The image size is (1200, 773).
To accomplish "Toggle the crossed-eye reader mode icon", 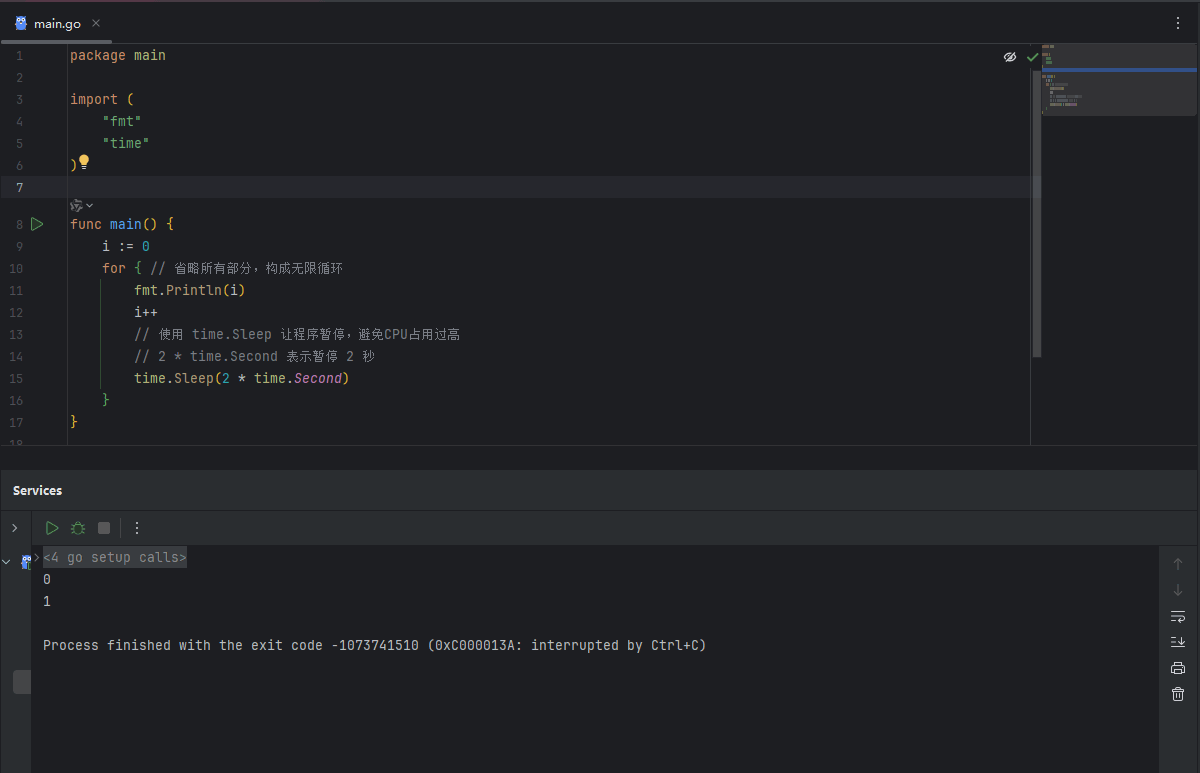I will pos(1010,57).
